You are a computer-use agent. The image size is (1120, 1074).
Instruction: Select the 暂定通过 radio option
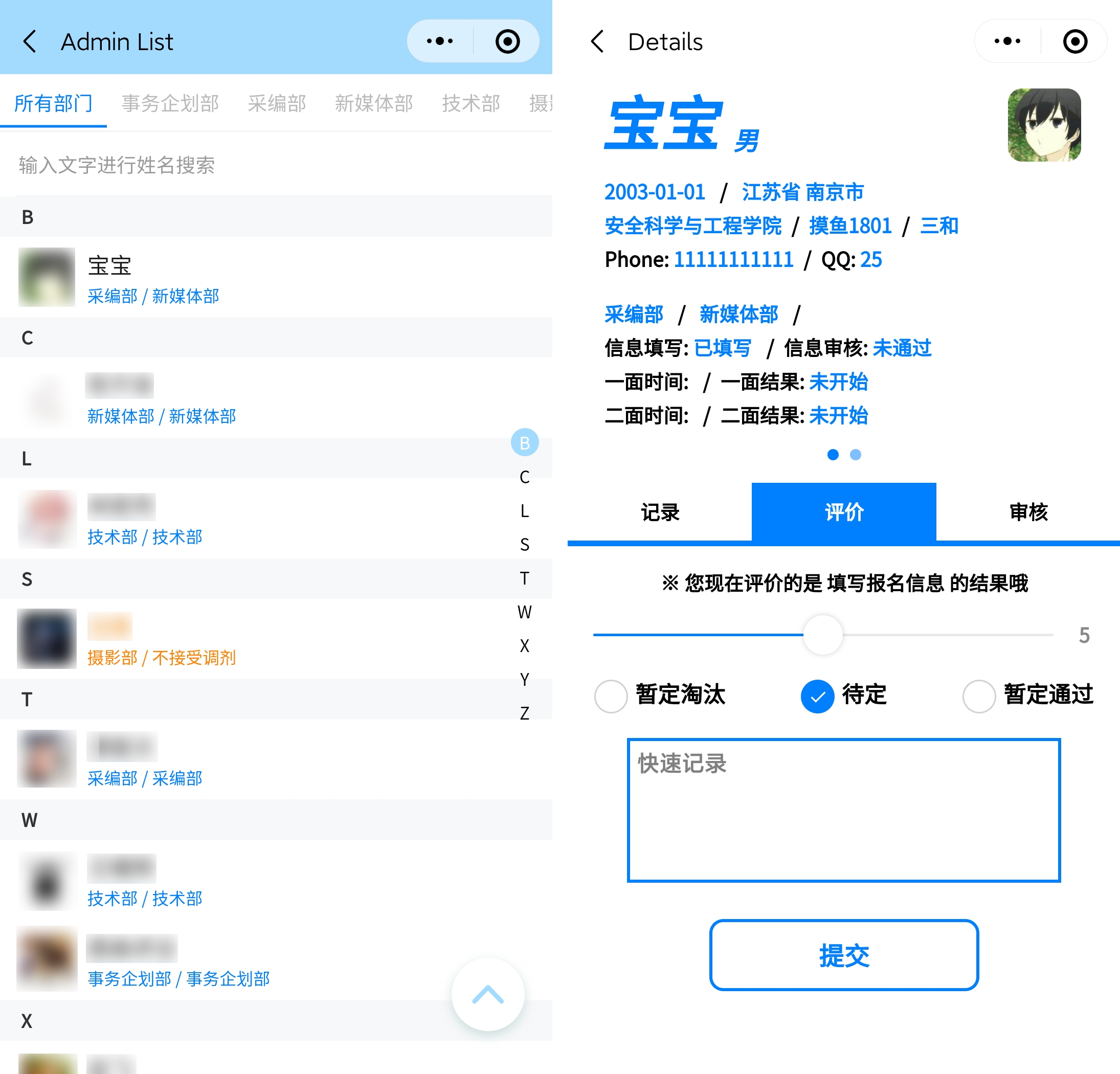(979, 696)
